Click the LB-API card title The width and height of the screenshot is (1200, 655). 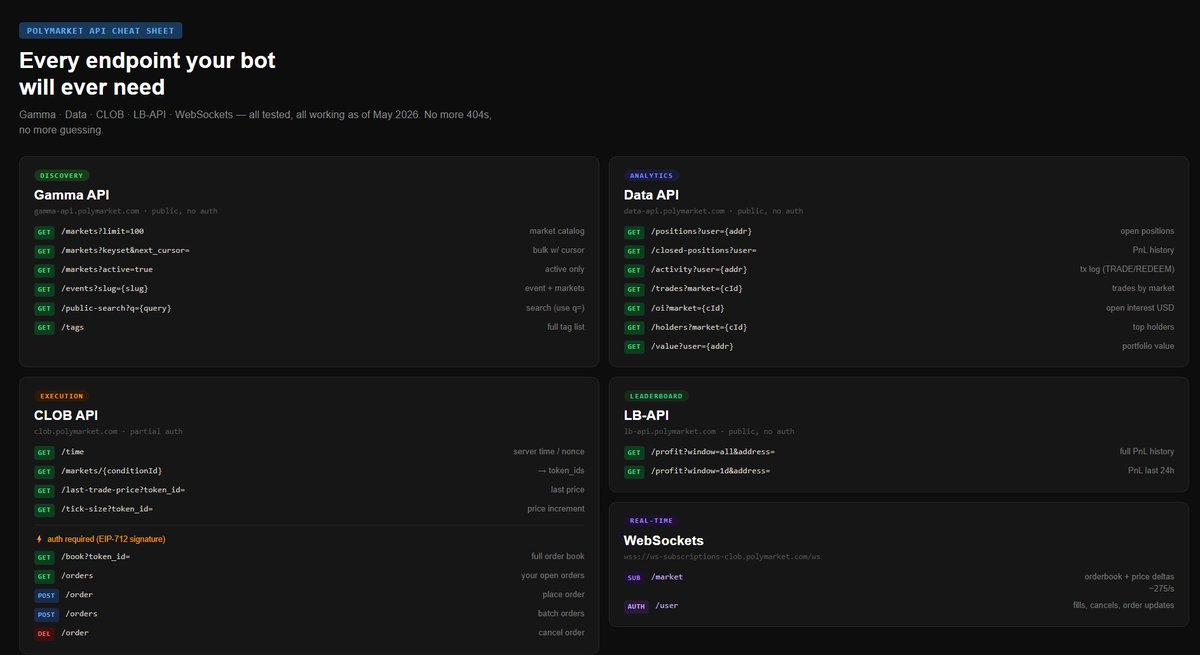646,415
